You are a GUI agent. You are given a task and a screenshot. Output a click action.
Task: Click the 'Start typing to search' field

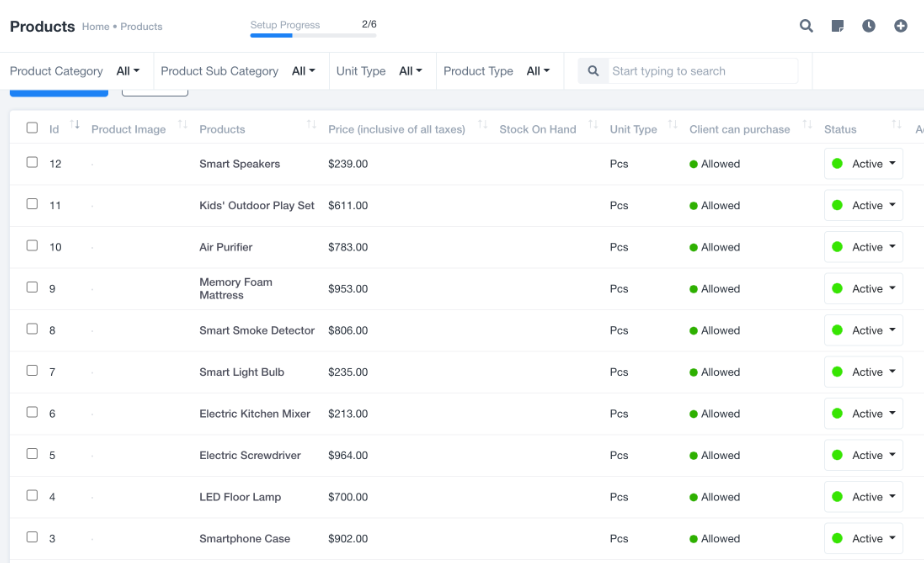click(x=700, y=71)
